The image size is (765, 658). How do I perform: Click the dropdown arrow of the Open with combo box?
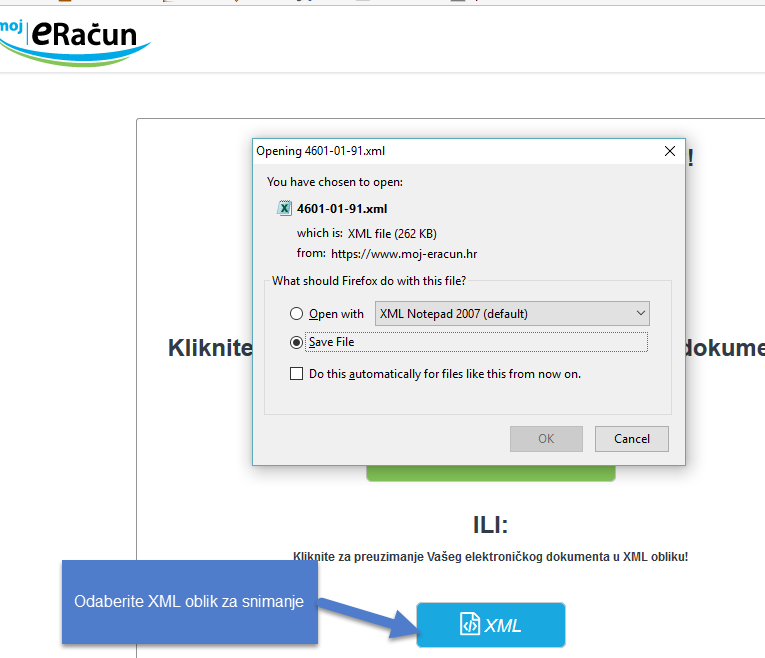640,314
